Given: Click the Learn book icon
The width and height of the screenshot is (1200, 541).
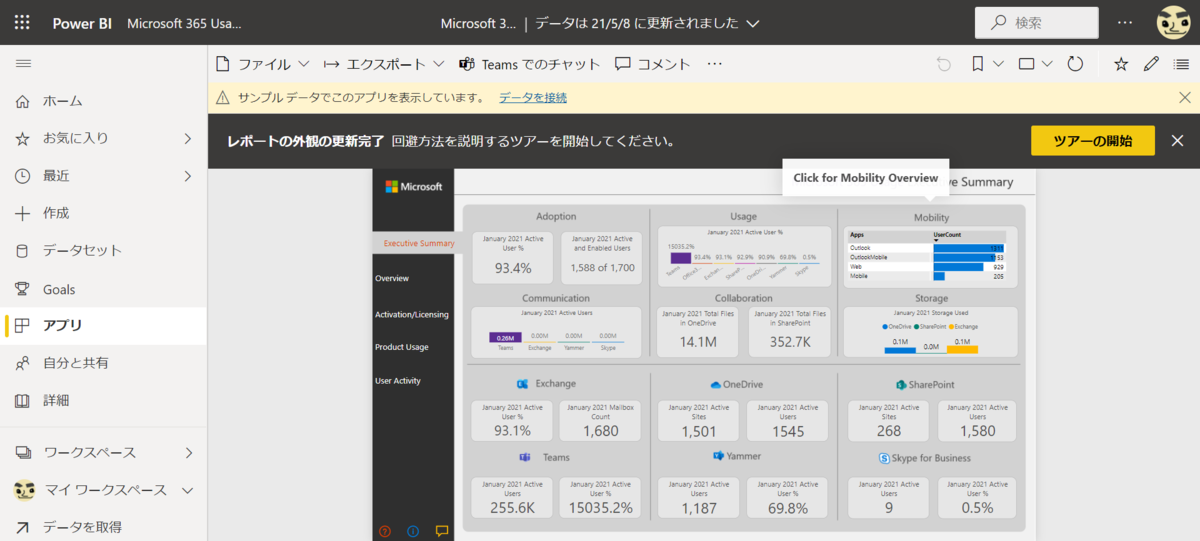Looking at the screenshot, I should click(x=23, y=400).
